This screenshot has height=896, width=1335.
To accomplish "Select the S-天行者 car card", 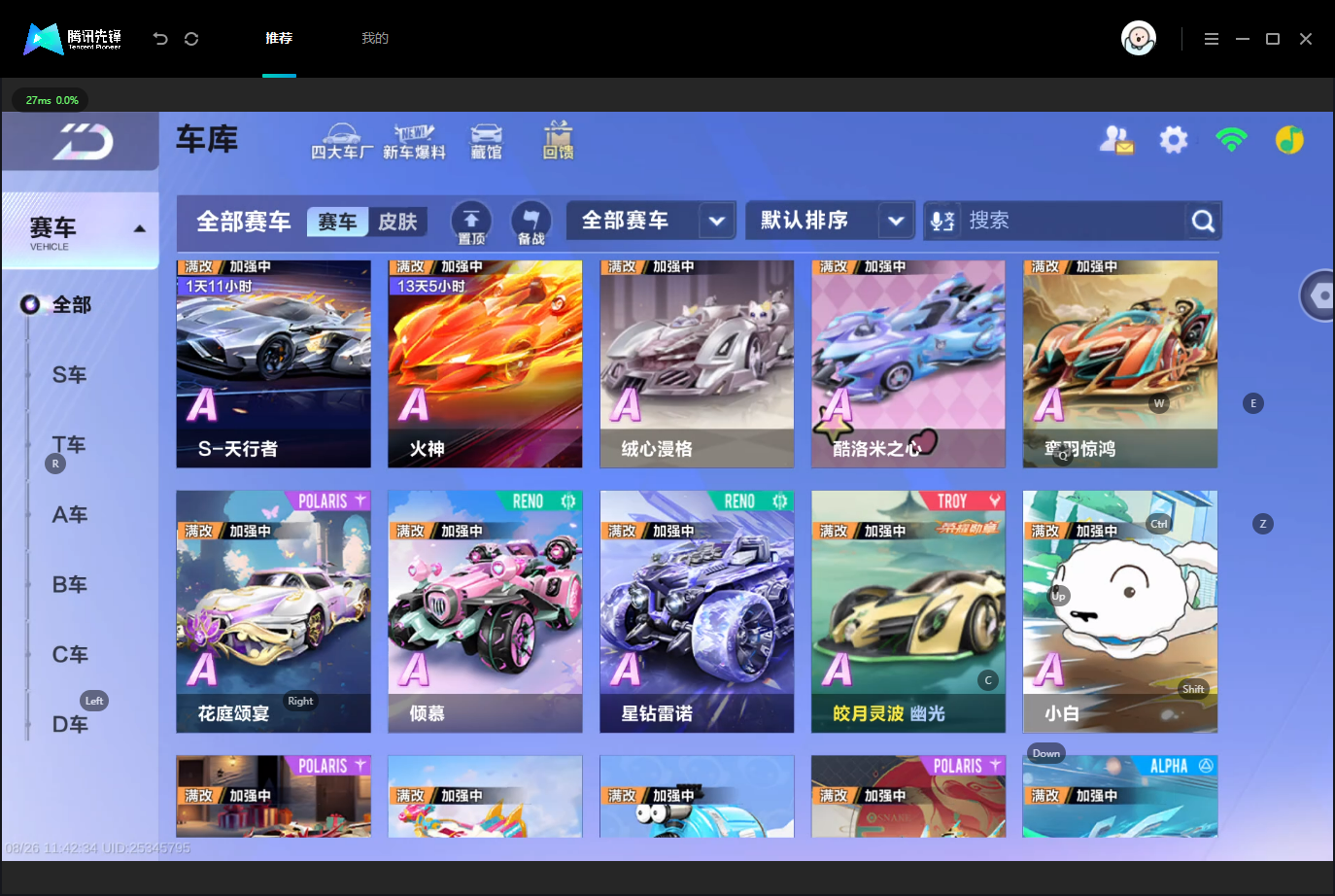I will pyautogui.click(x=273, y=363).
